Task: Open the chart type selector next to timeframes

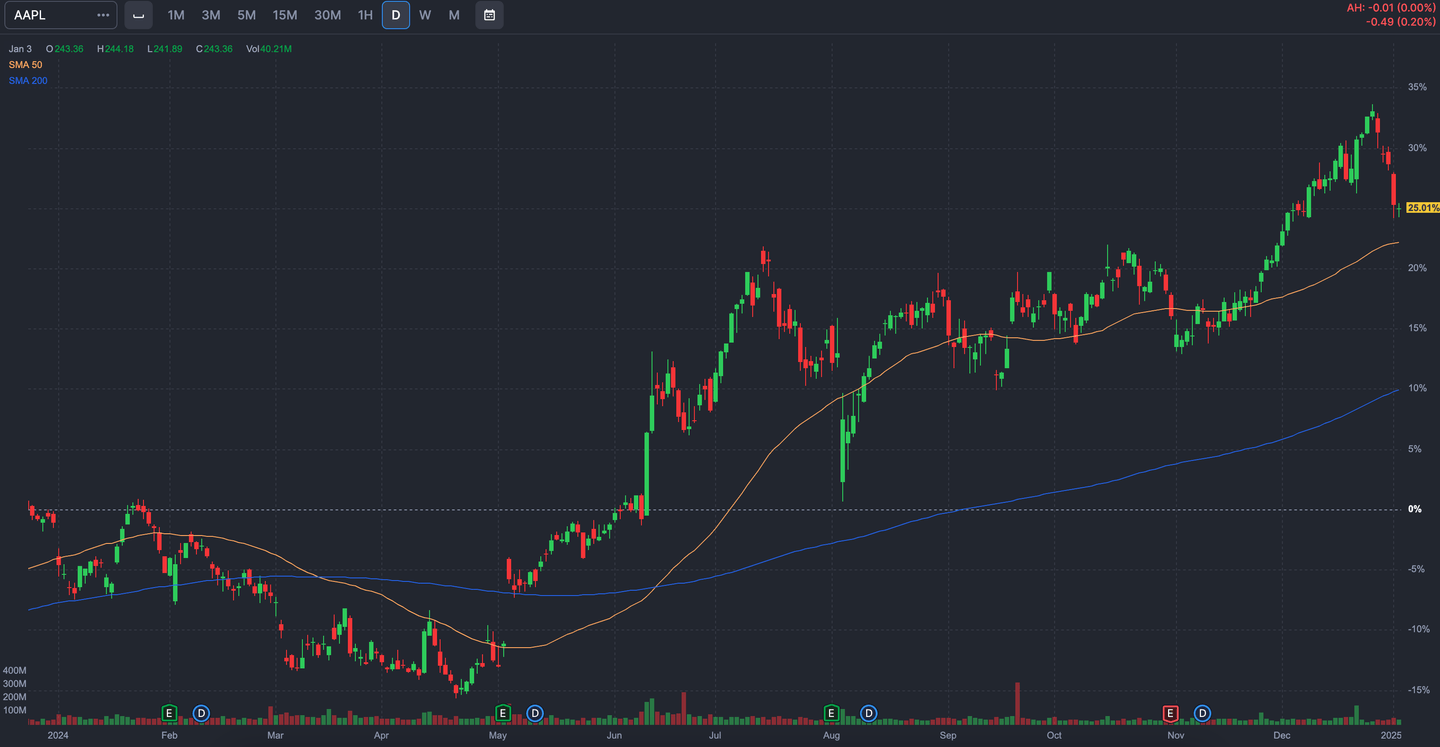Action: coord(138,15)
